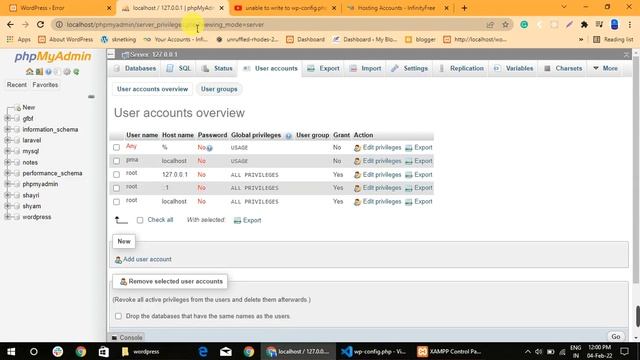This screenshot has height=360, width=640.
Task: Expand the notes database node
Action: (x=7, y=162)
